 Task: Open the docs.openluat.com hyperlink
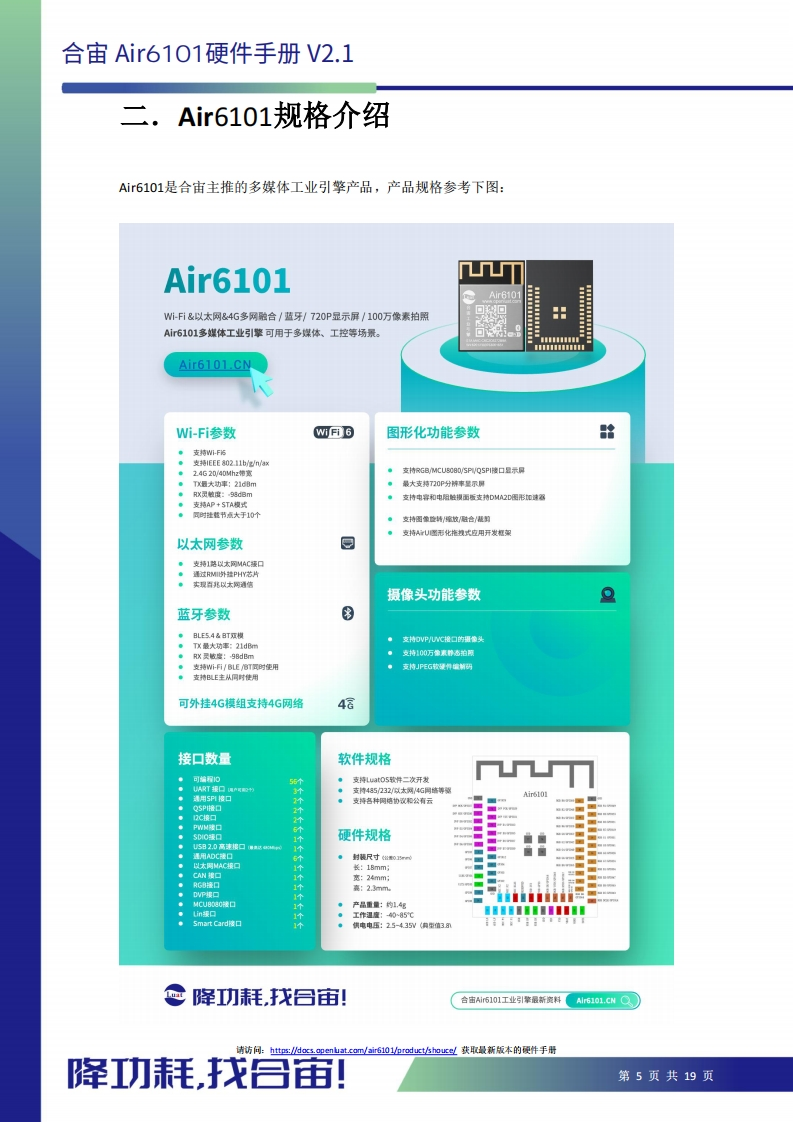[363, 1050]
